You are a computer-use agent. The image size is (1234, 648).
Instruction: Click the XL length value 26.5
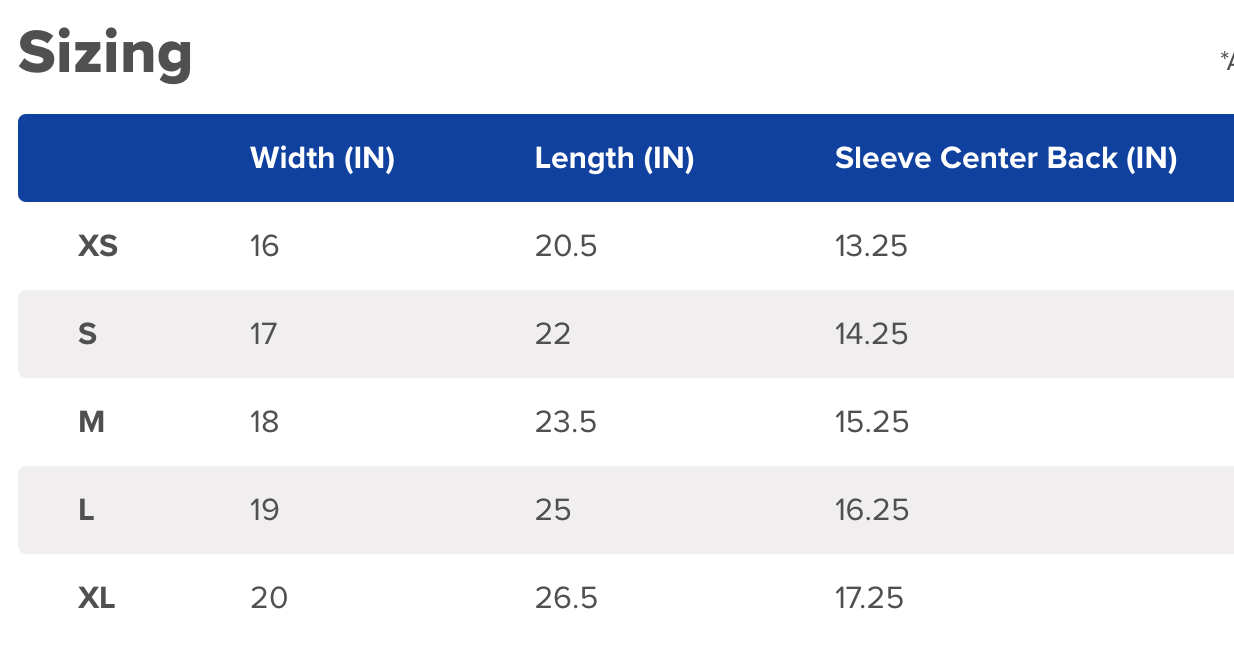click(x=566, y=598)
